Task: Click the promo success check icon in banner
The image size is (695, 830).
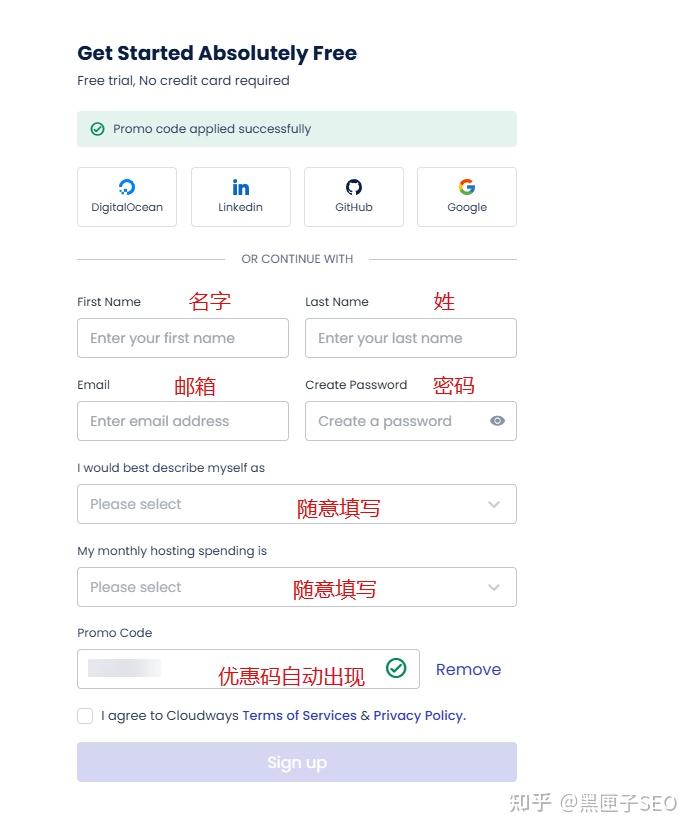Action: (x=98, y=129)
